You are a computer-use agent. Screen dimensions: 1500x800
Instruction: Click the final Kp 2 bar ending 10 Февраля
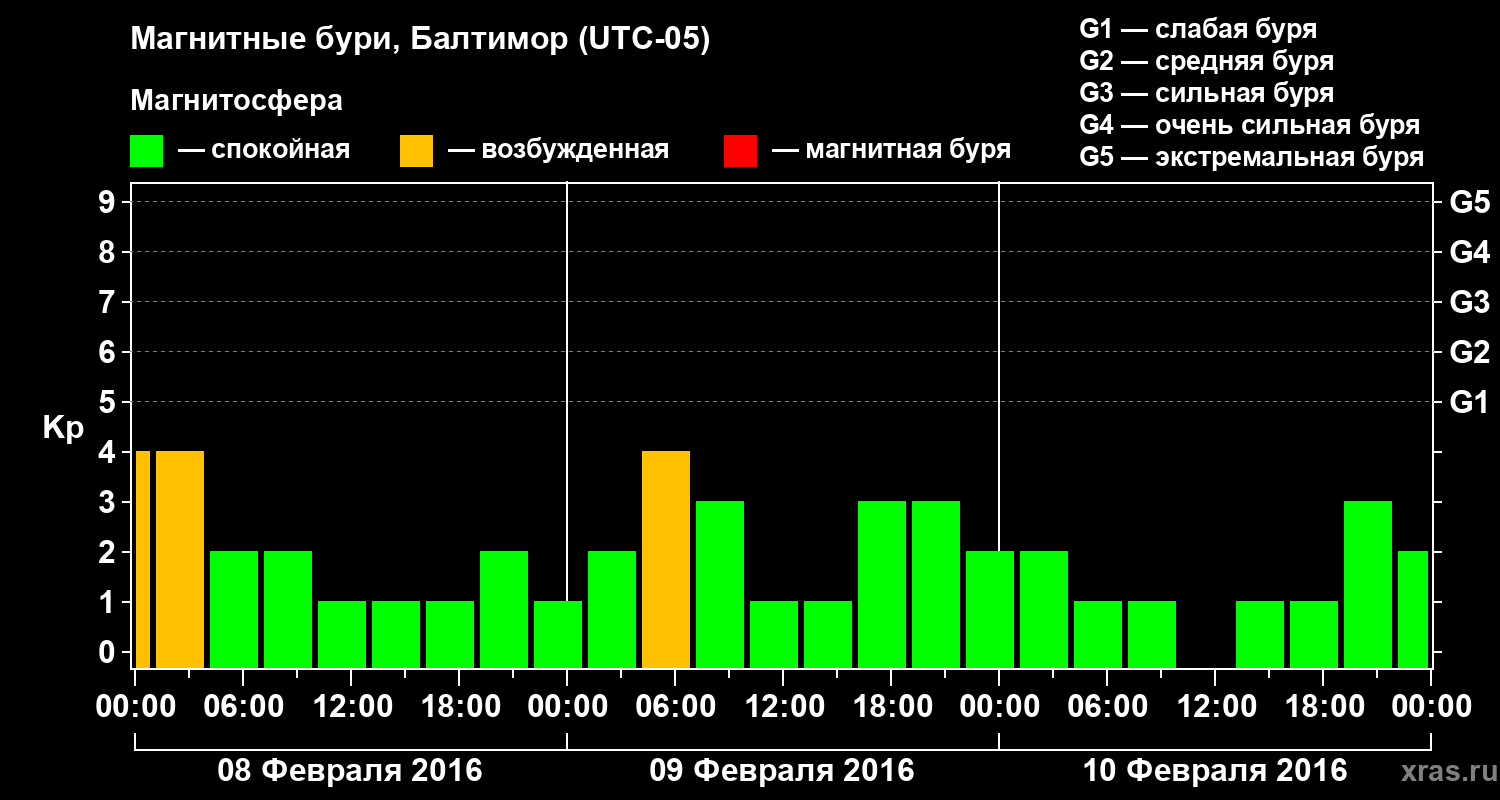click(1413, 609)
